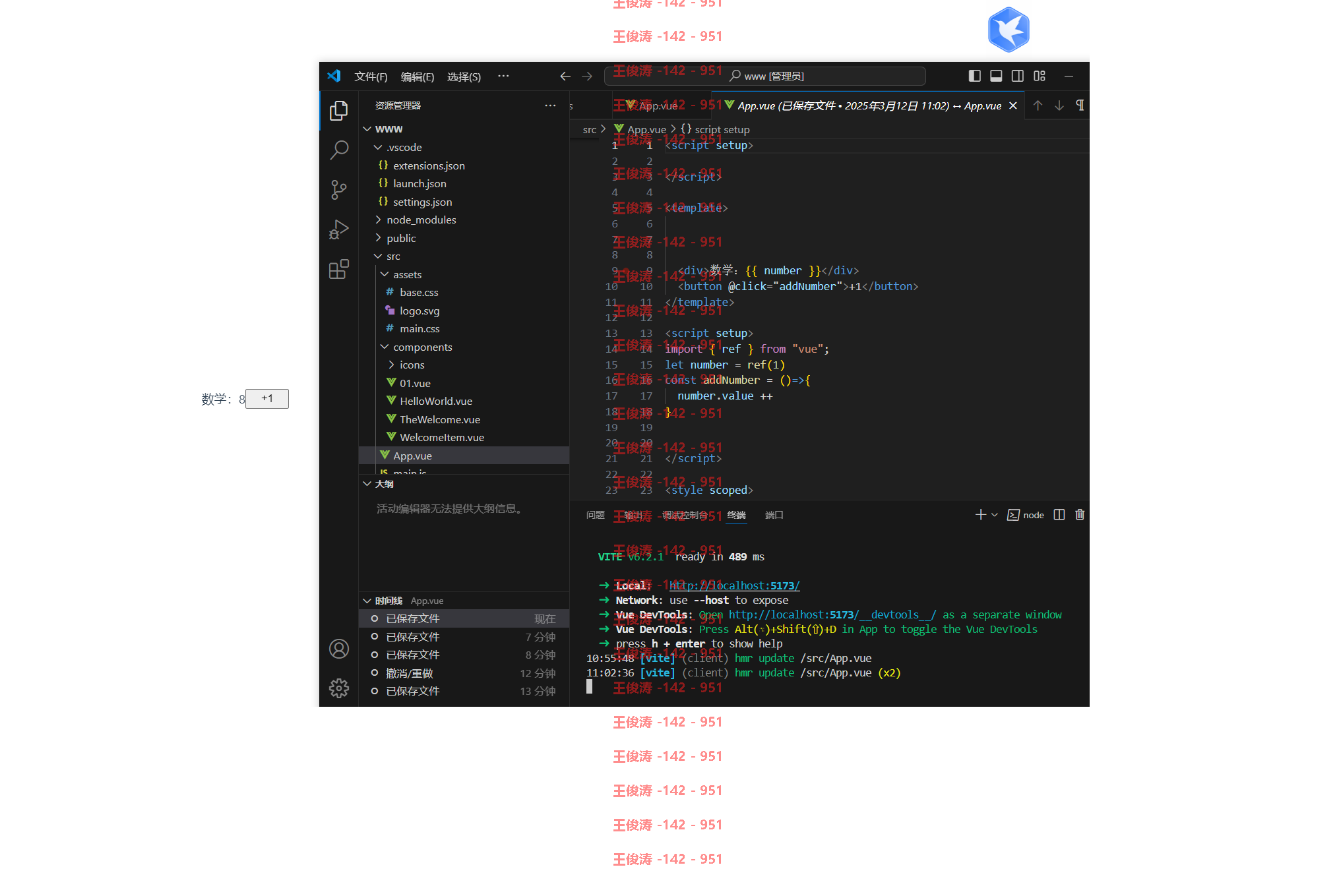Open terminal launch profile dropdown arrow

pos(995,515)
